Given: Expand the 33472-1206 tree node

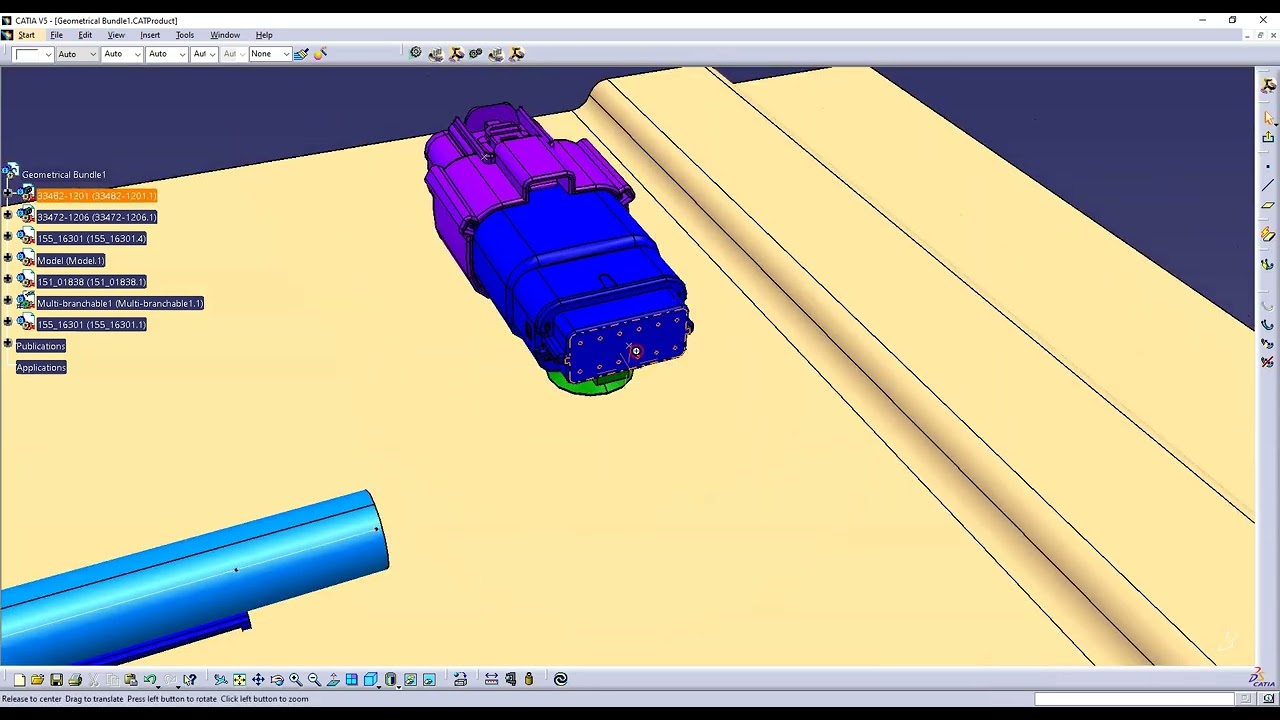Looking at the screenshot, I should pos(8,217).
